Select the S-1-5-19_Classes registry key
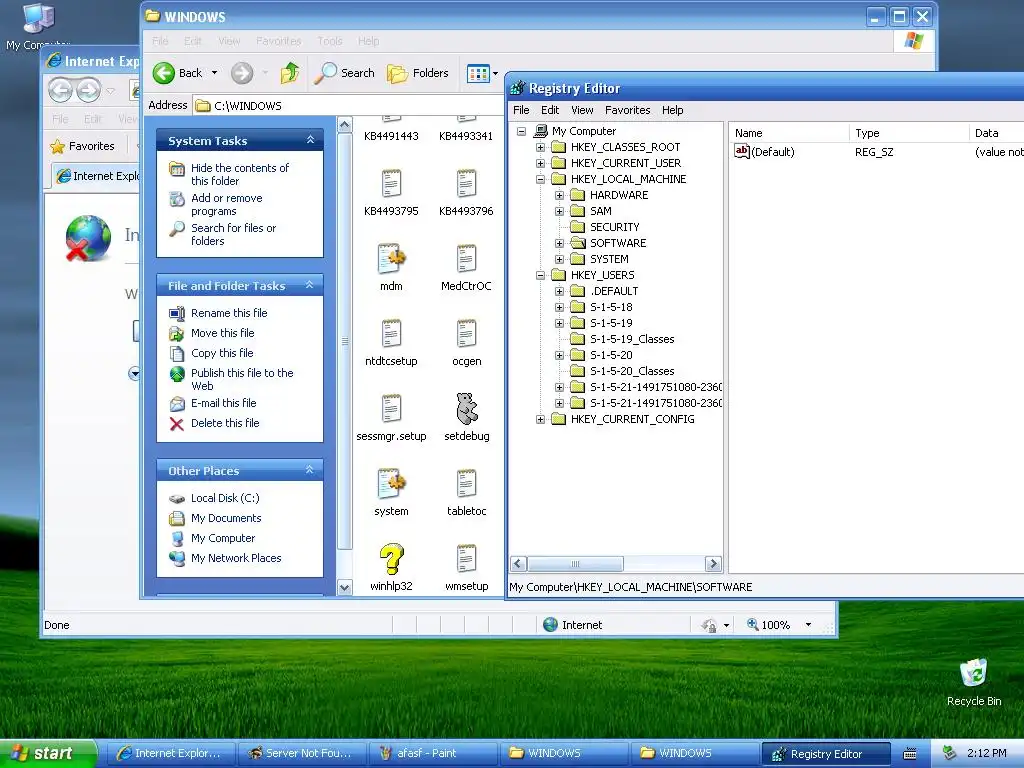This screenshot has height=768, width=1024. click(x=632, y=339)
